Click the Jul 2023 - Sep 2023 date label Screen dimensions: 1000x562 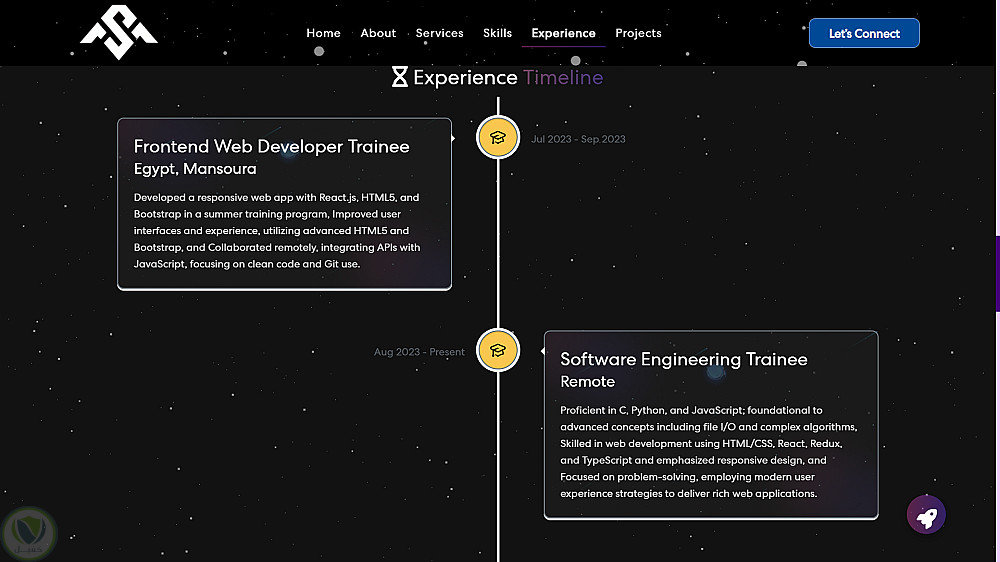pos(578,139)
